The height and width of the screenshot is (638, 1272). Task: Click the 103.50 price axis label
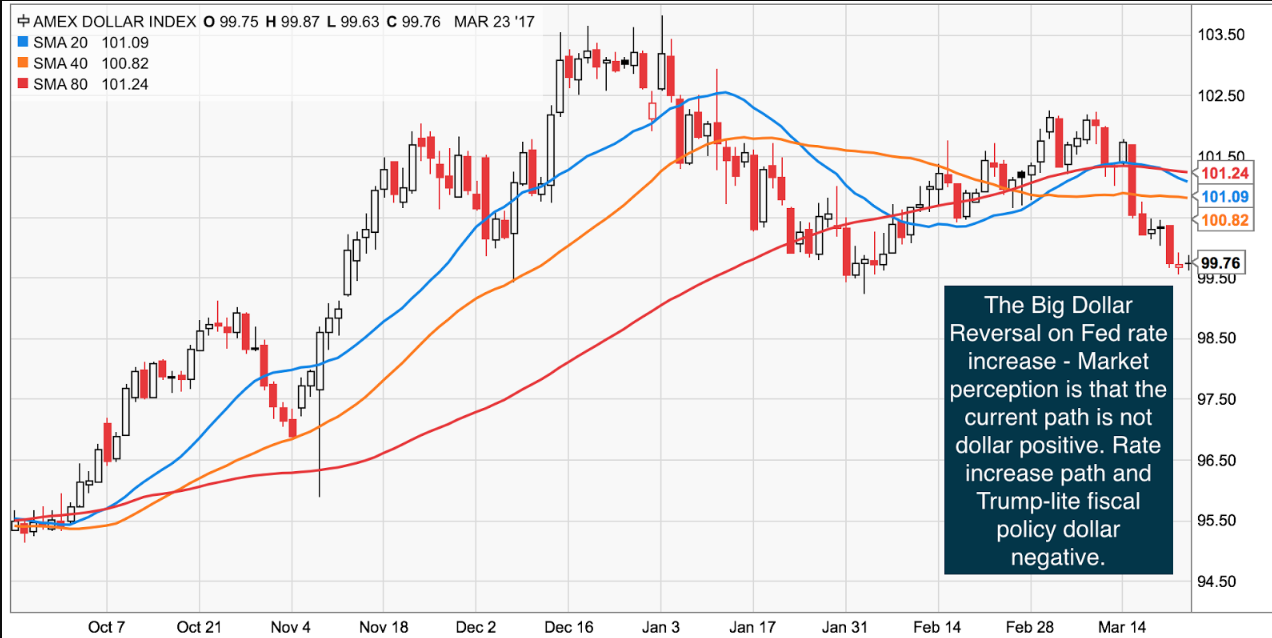[x=1220, y=35]
